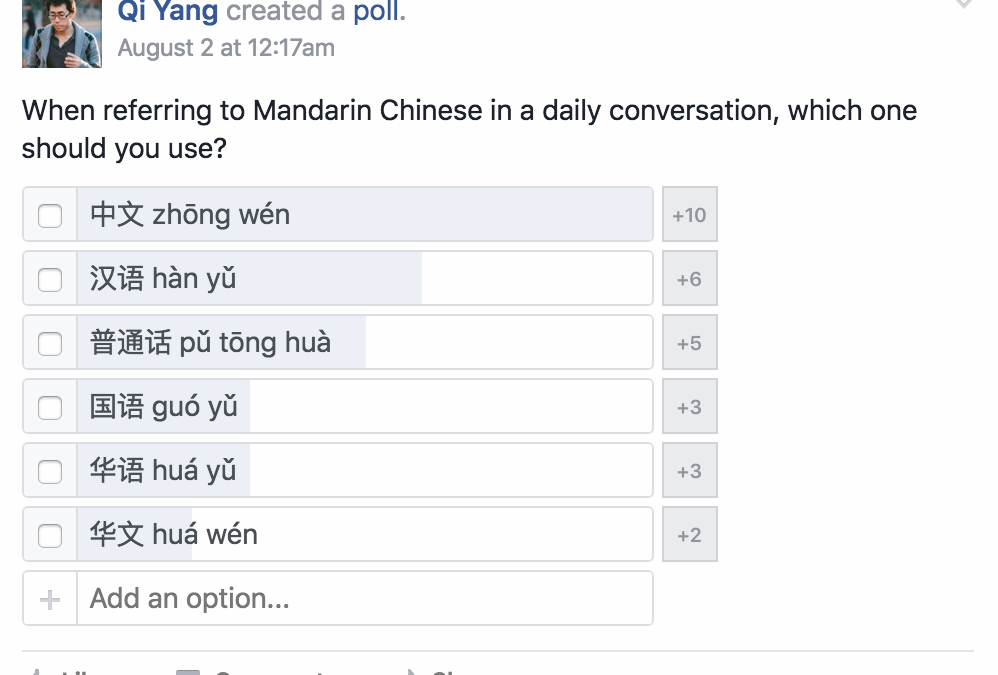The width and height of the screenshot is (998, 675).
Task: Check the 华文 huá wén option
Action: [x=50, y=536]
